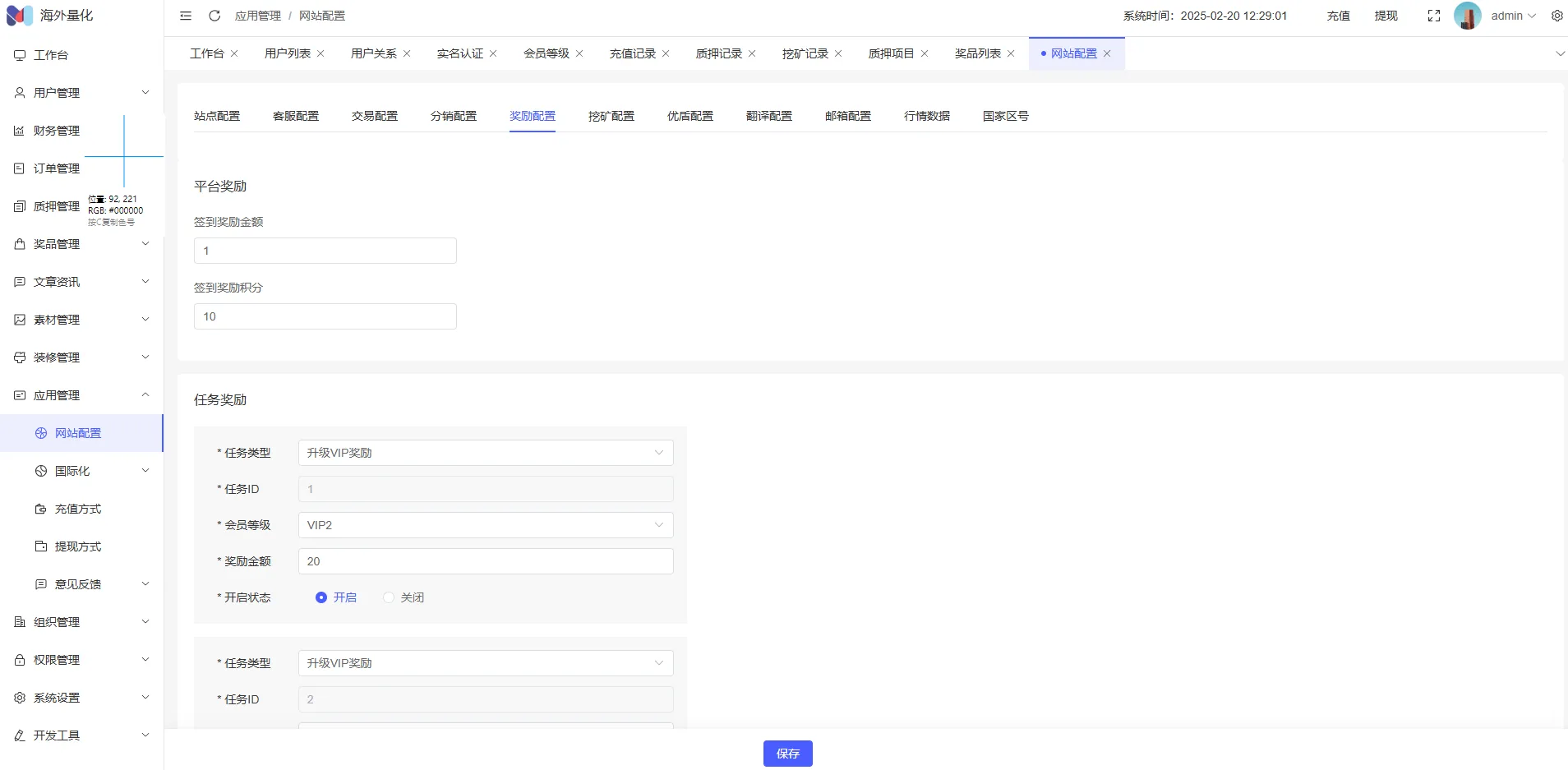This screenshot has width=1568, height=770.
Task: Open the first 任务类型 dropdown
Action: coord(485,453)
